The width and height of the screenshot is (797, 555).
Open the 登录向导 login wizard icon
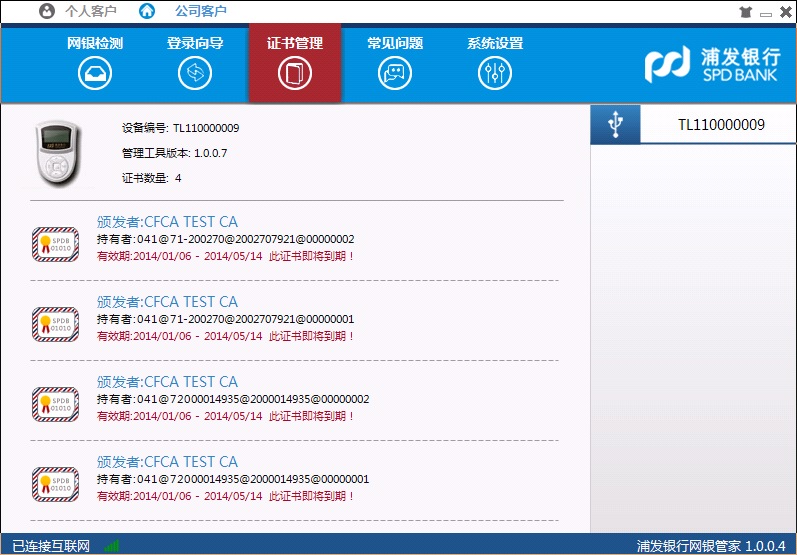(x=195, y=72)
